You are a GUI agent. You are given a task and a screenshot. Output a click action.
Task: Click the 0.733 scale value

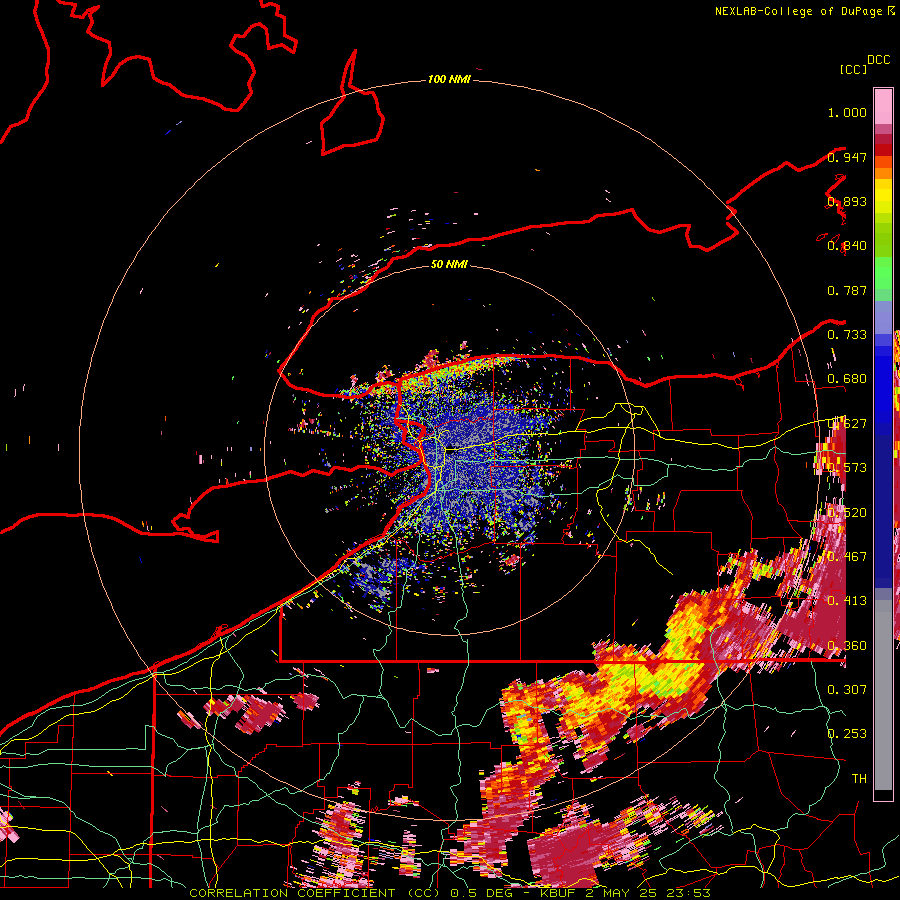coord(847,335)
